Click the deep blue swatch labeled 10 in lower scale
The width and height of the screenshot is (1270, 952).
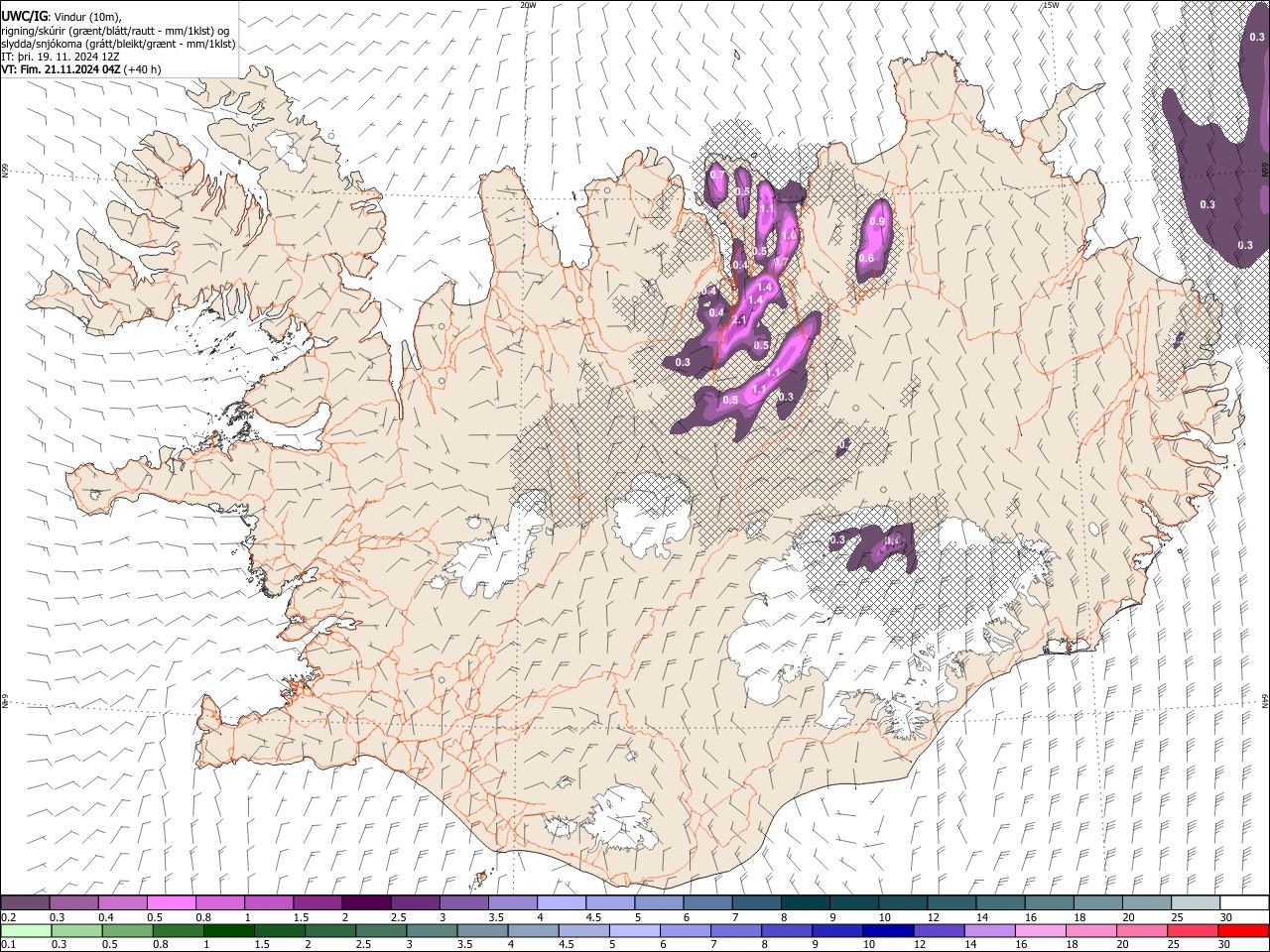(x=889, y=930)
